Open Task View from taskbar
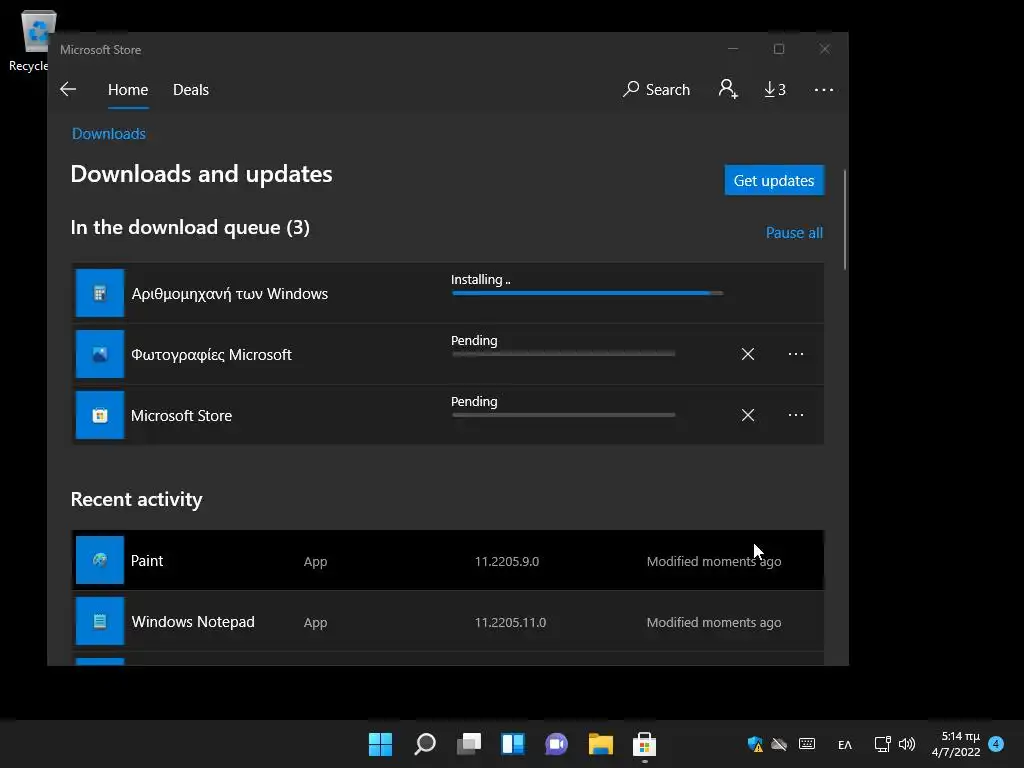Image resolution: width=1024 pixels, height=768 pixels. pos(469,744)
